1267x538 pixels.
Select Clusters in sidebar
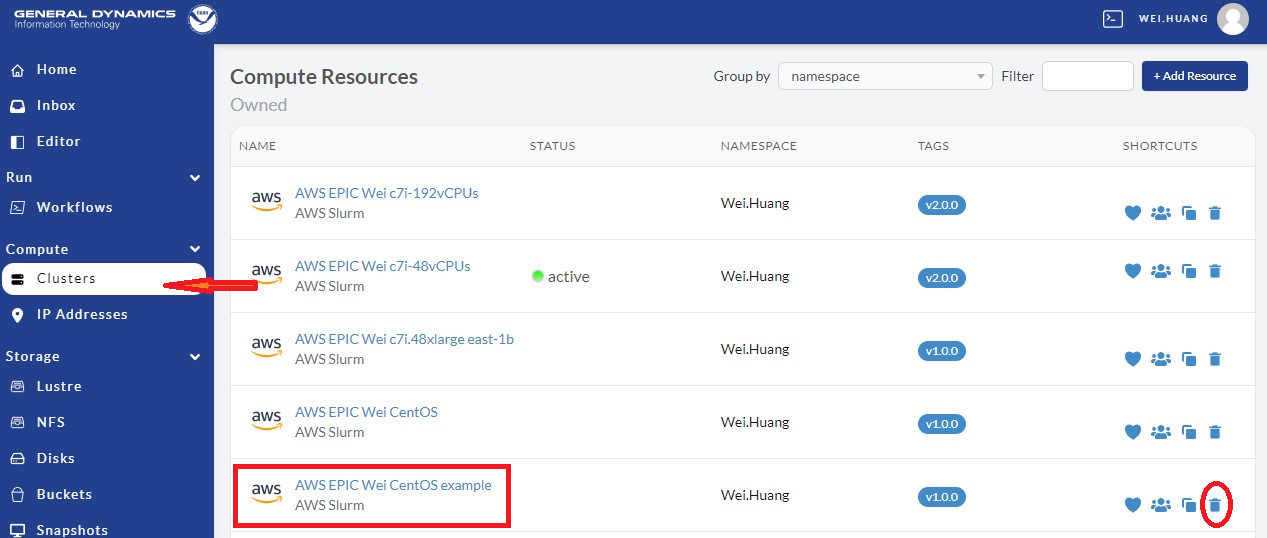(x=103, y=278)
